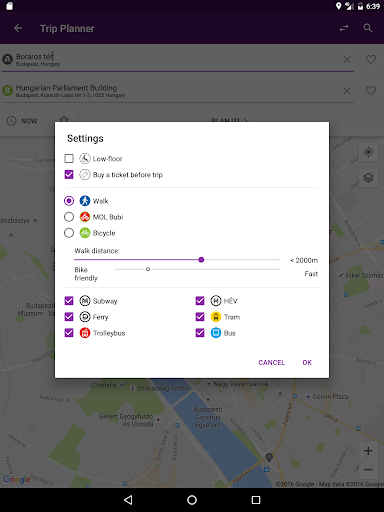
Task: Click the yellow Tram icon
Action: (x=216, y=317)
